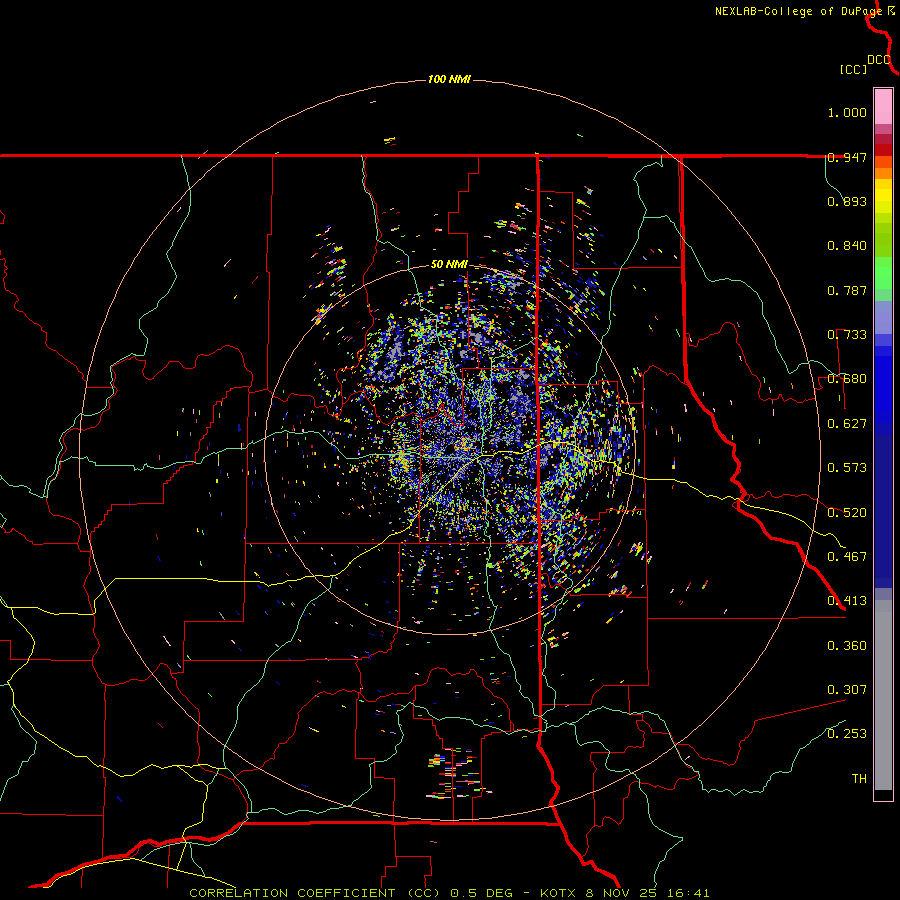Image resolution: width=900 pixels, height=900 pixels.
Task: Click the 0.360 color scale value
Action: click(x=847, y=646)
